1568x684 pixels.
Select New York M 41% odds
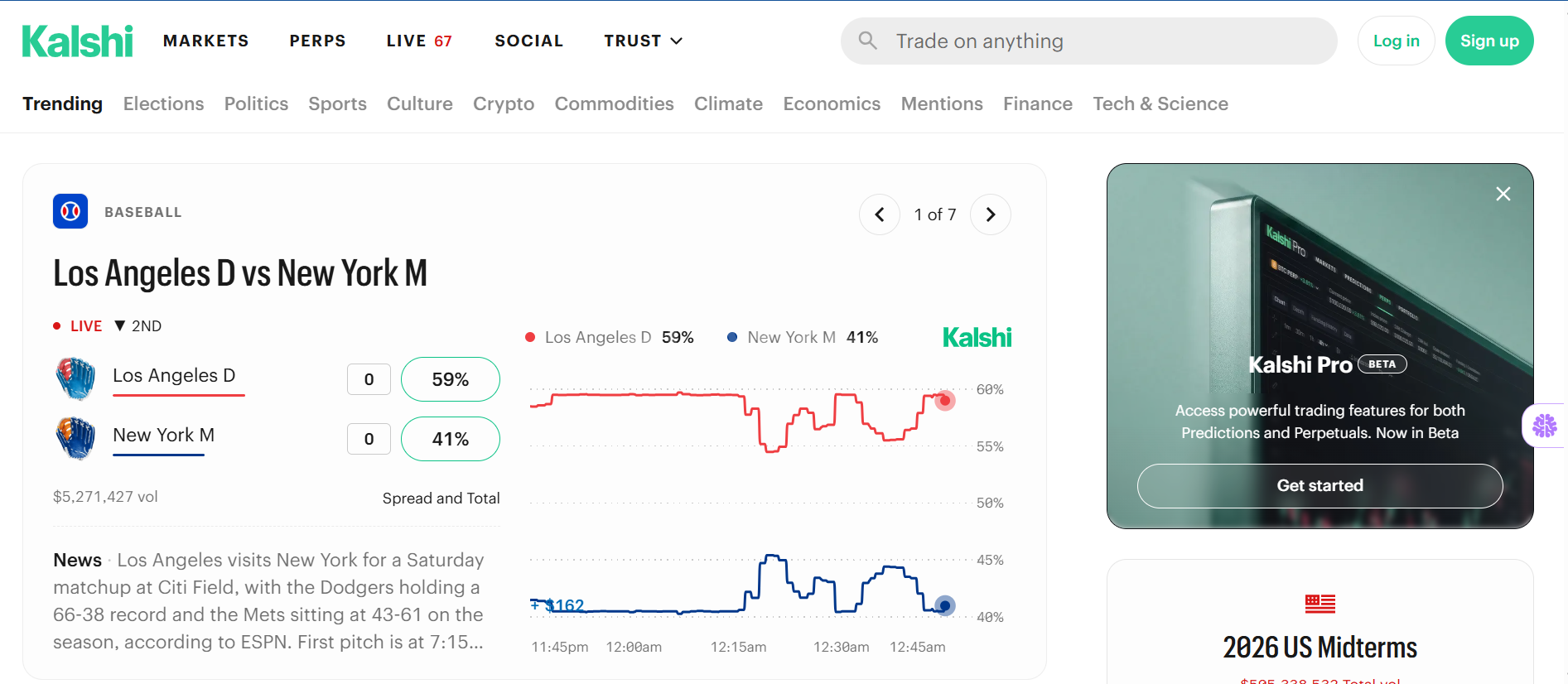(450, 439)
